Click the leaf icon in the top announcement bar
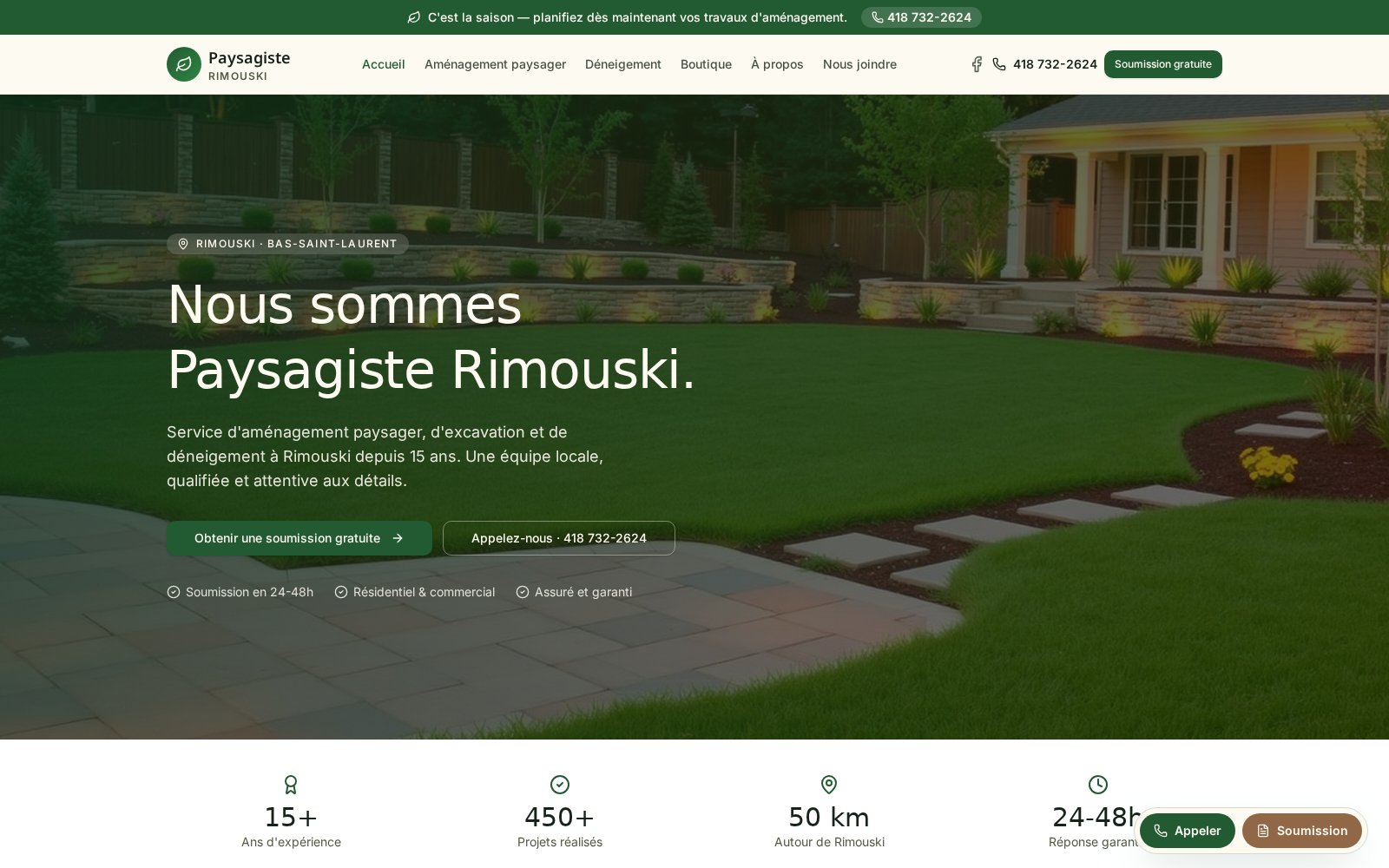The image size is (1389, 868). click(414, 17)
